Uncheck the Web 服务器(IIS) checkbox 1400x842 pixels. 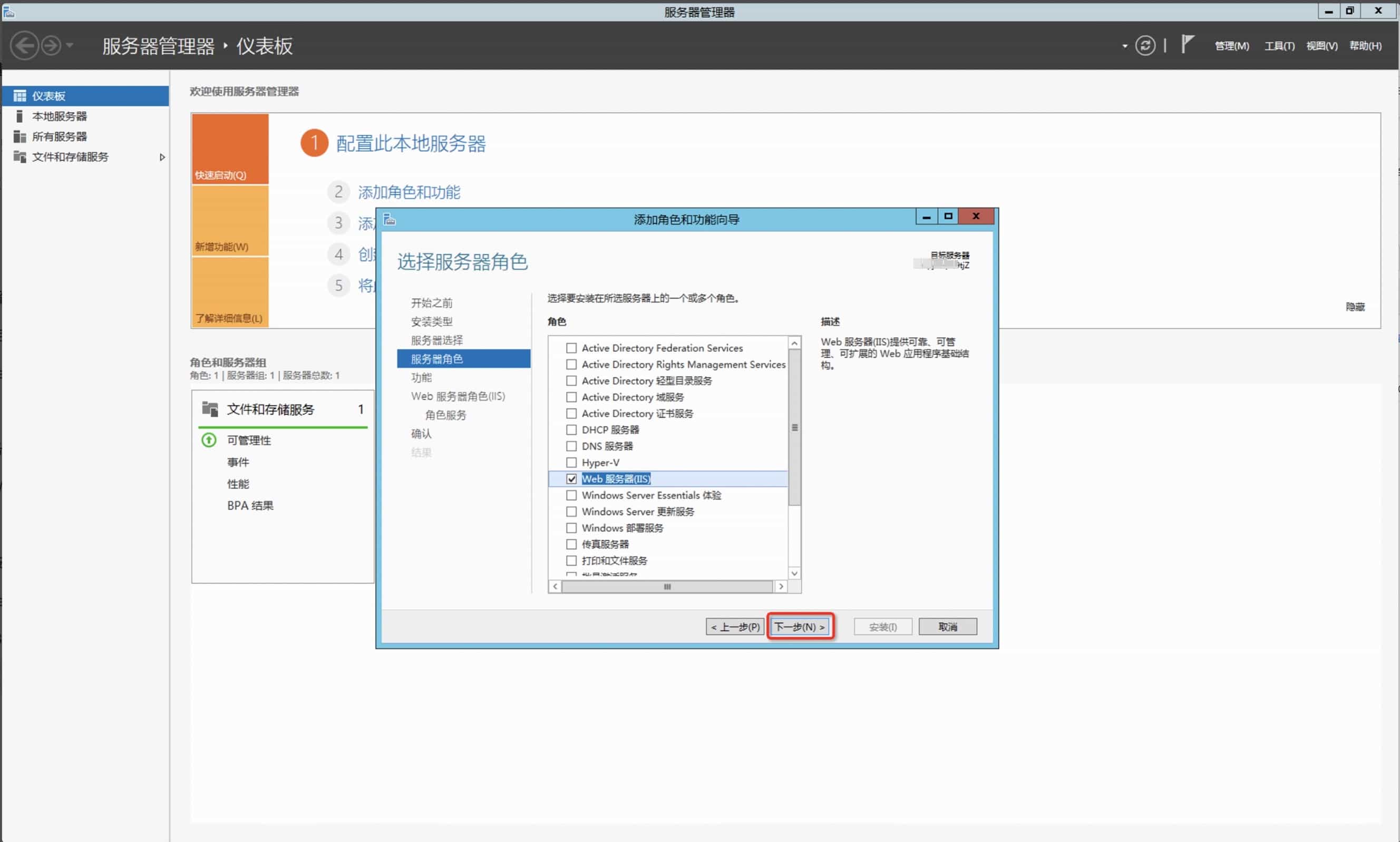[571, 479]
